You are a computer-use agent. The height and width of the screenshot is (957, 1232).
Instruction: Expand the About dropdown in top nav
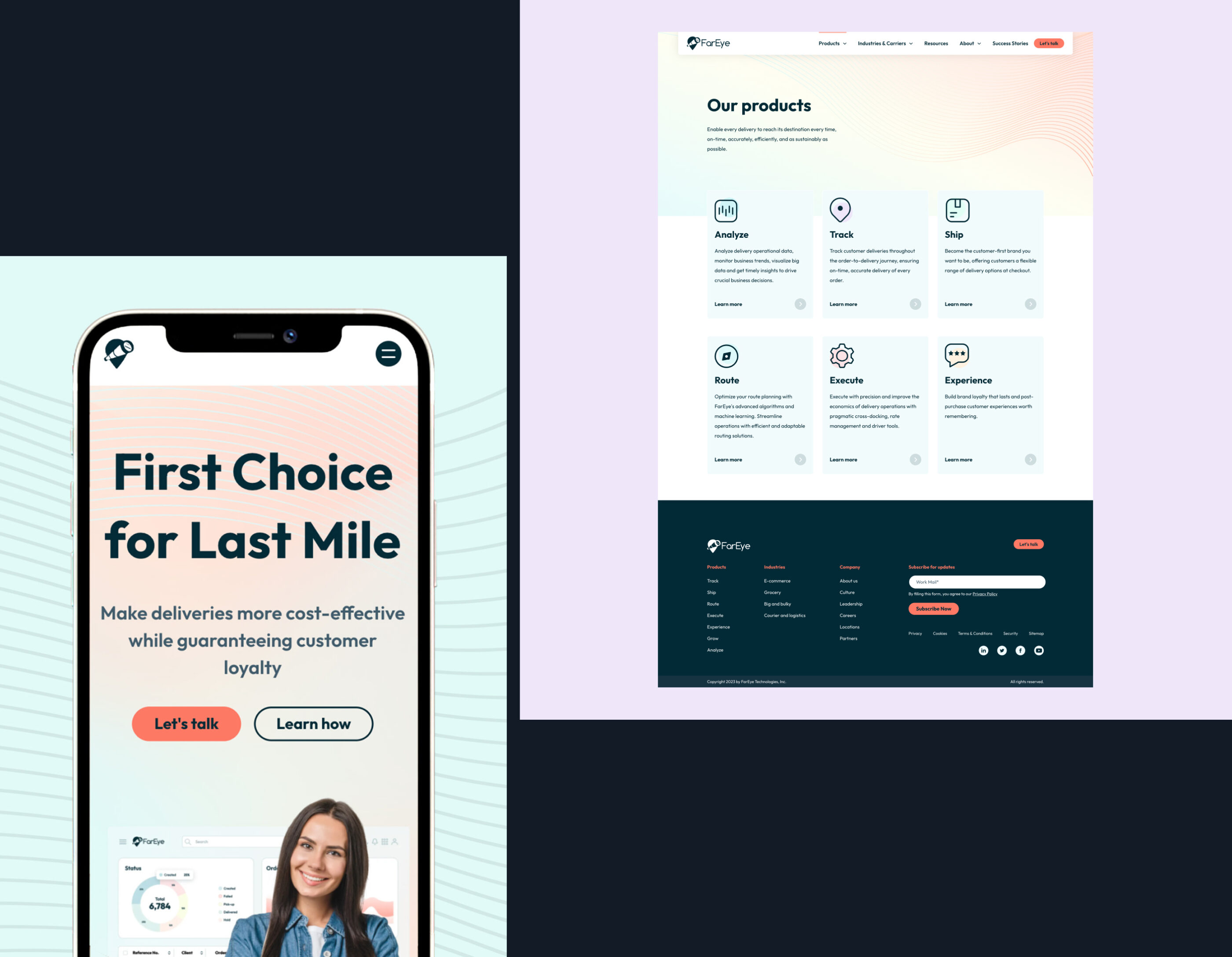pos(968,43)
